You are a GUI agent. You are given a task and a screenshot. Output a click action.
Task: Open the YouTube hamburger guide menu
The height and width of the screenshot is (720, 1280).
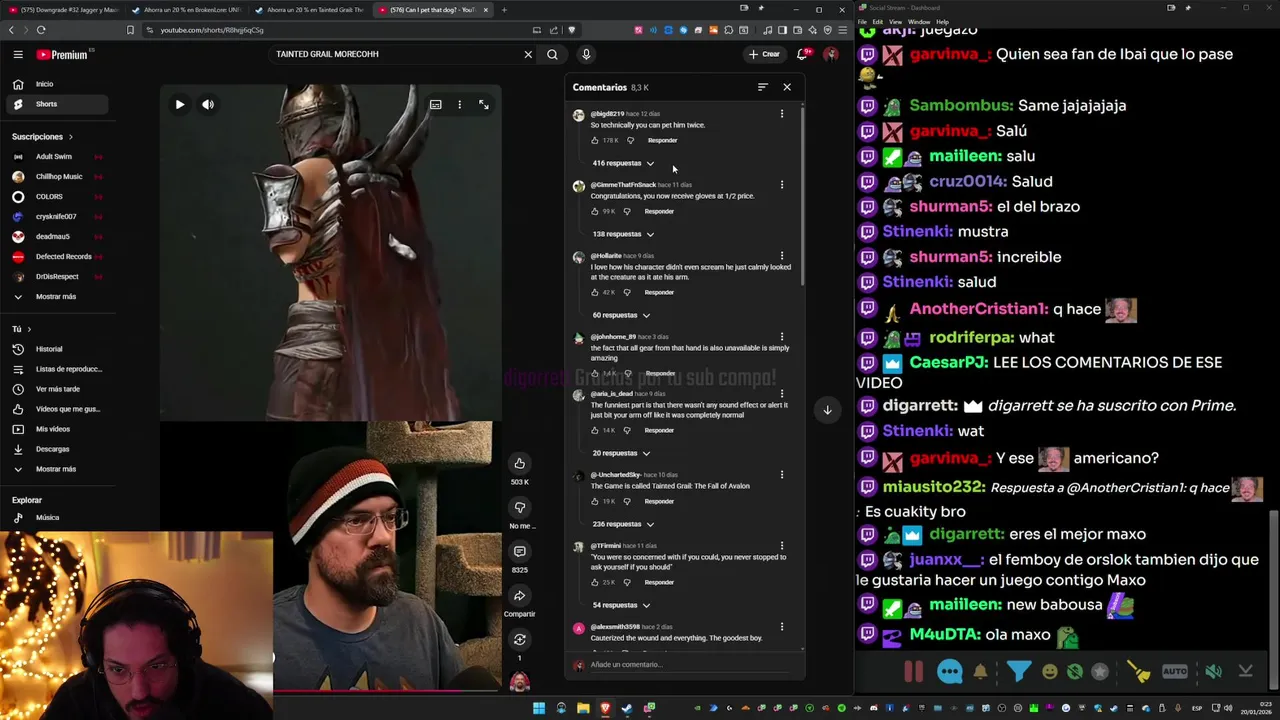coord(18,54)
